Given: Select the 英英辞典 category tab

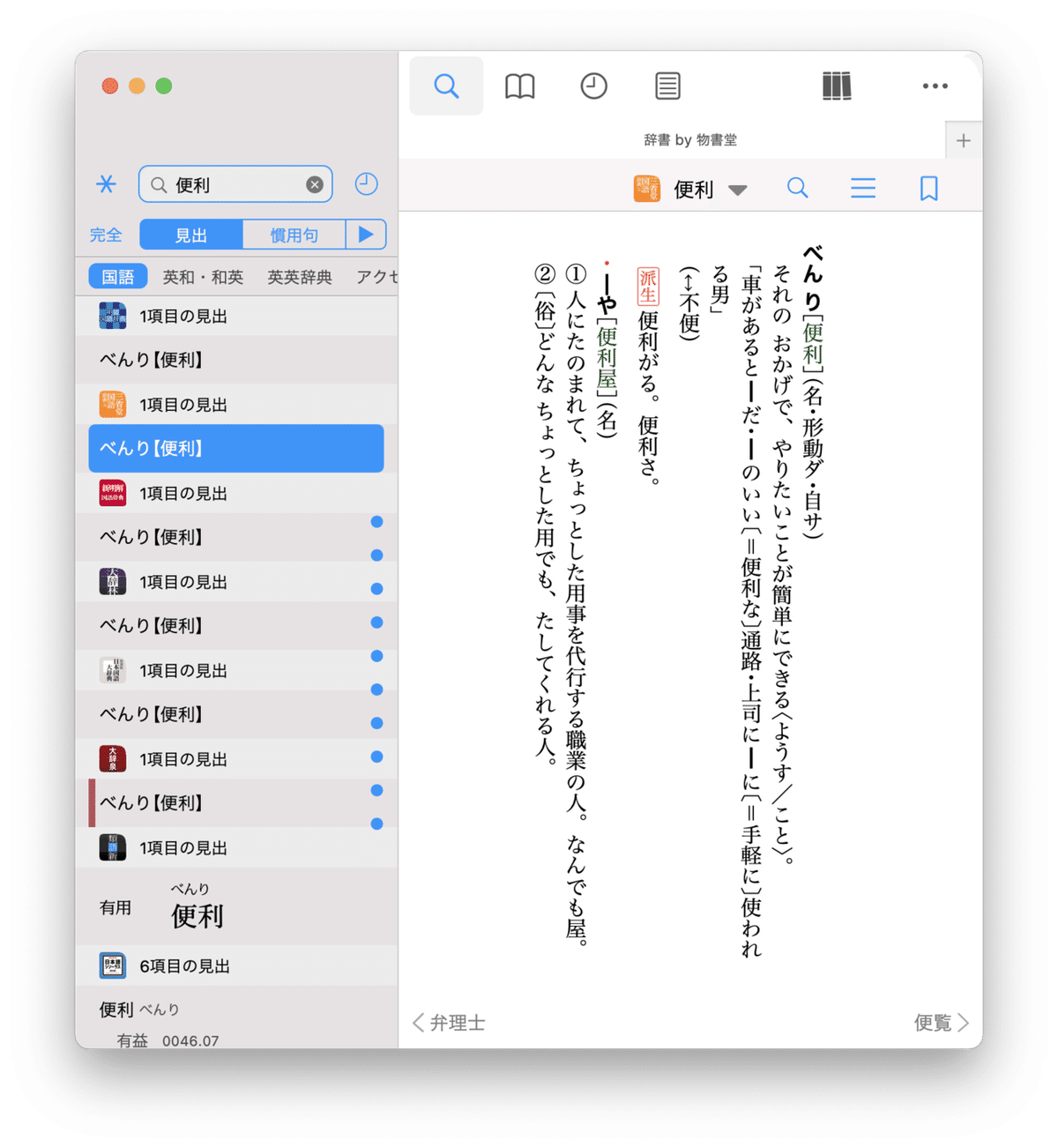Looking at the screenshot, I should click(x=300, y=277).
